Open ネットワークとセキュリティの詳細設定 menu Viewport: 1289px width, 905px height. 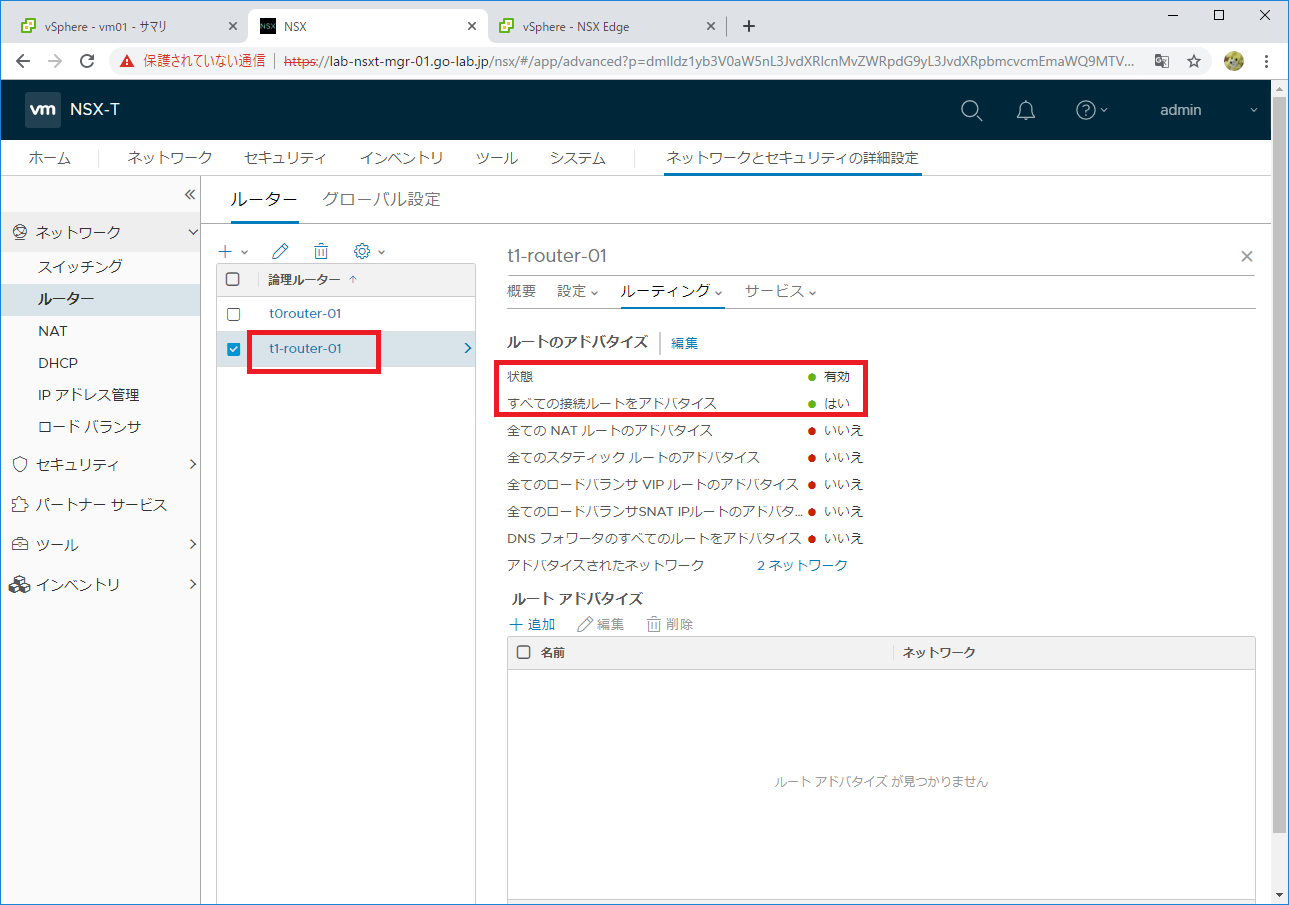[792, 158]
